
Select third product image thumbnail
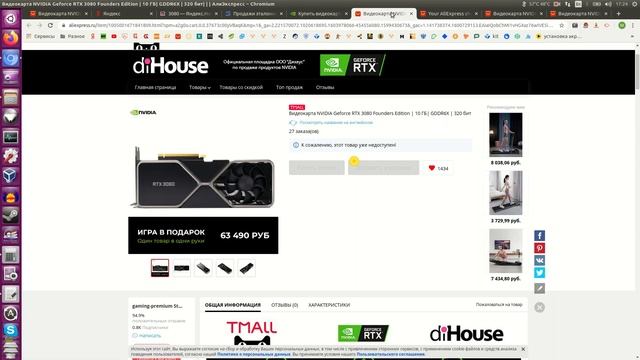(x=203, y=268)
